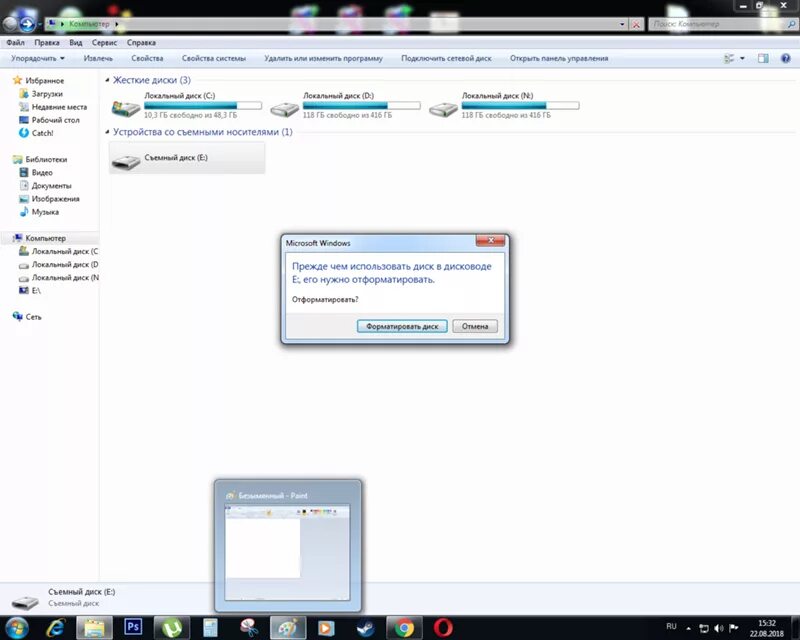Click the red X stop button by address bar
Viewport: 800px width, 640px height.
(636, 24)
